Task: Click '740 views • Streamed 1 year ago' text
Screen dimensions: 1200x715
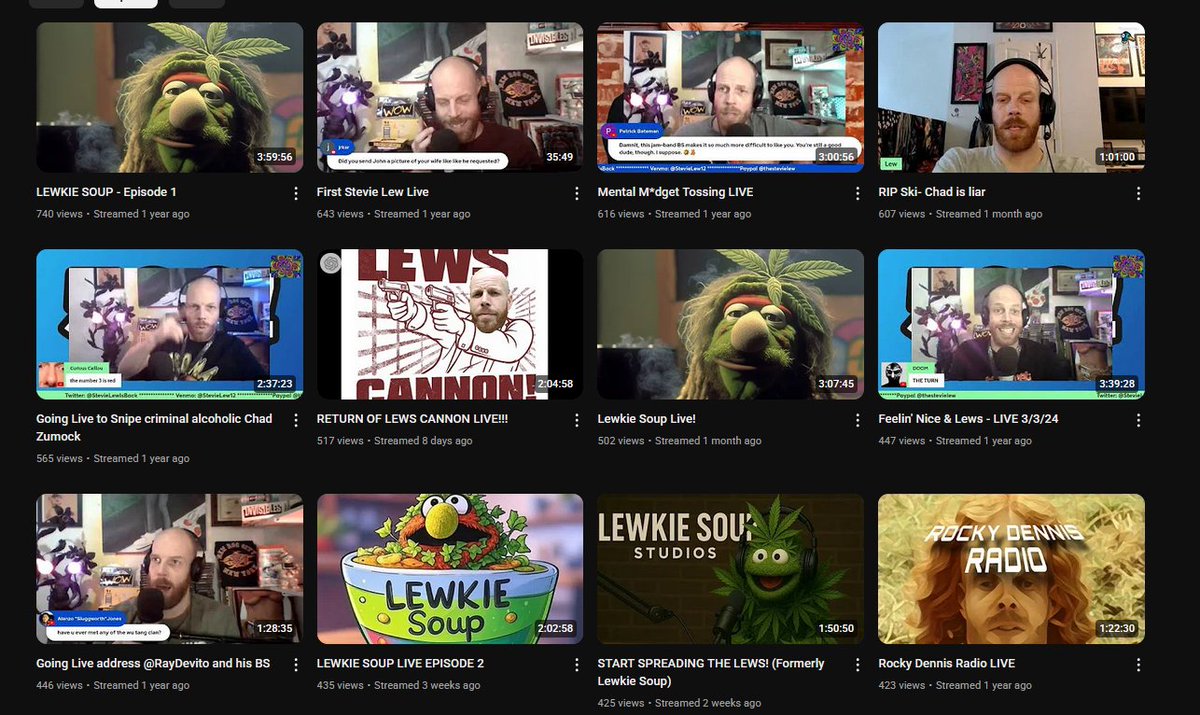Action: pyautogui.click(x=113, y=214)
